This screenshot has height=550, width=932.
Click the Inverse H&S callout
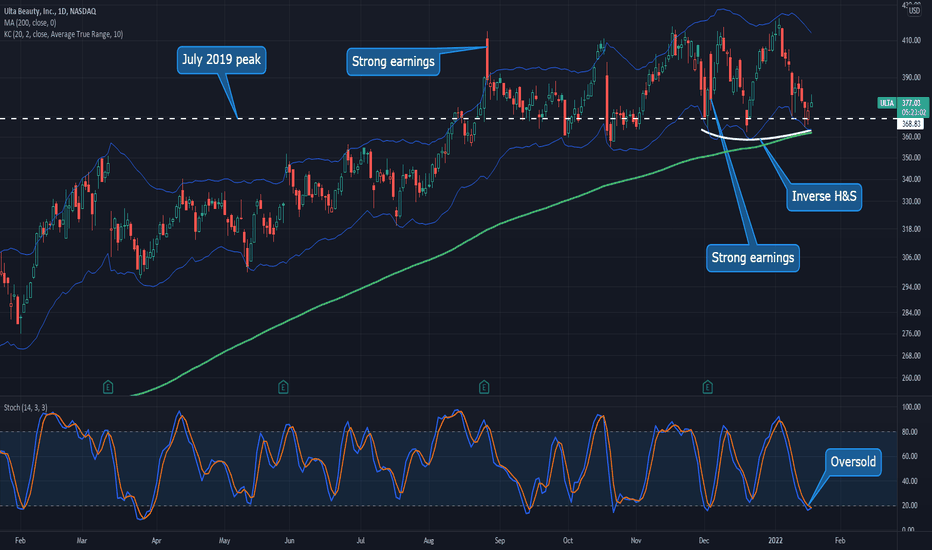(x=824, y=197)
